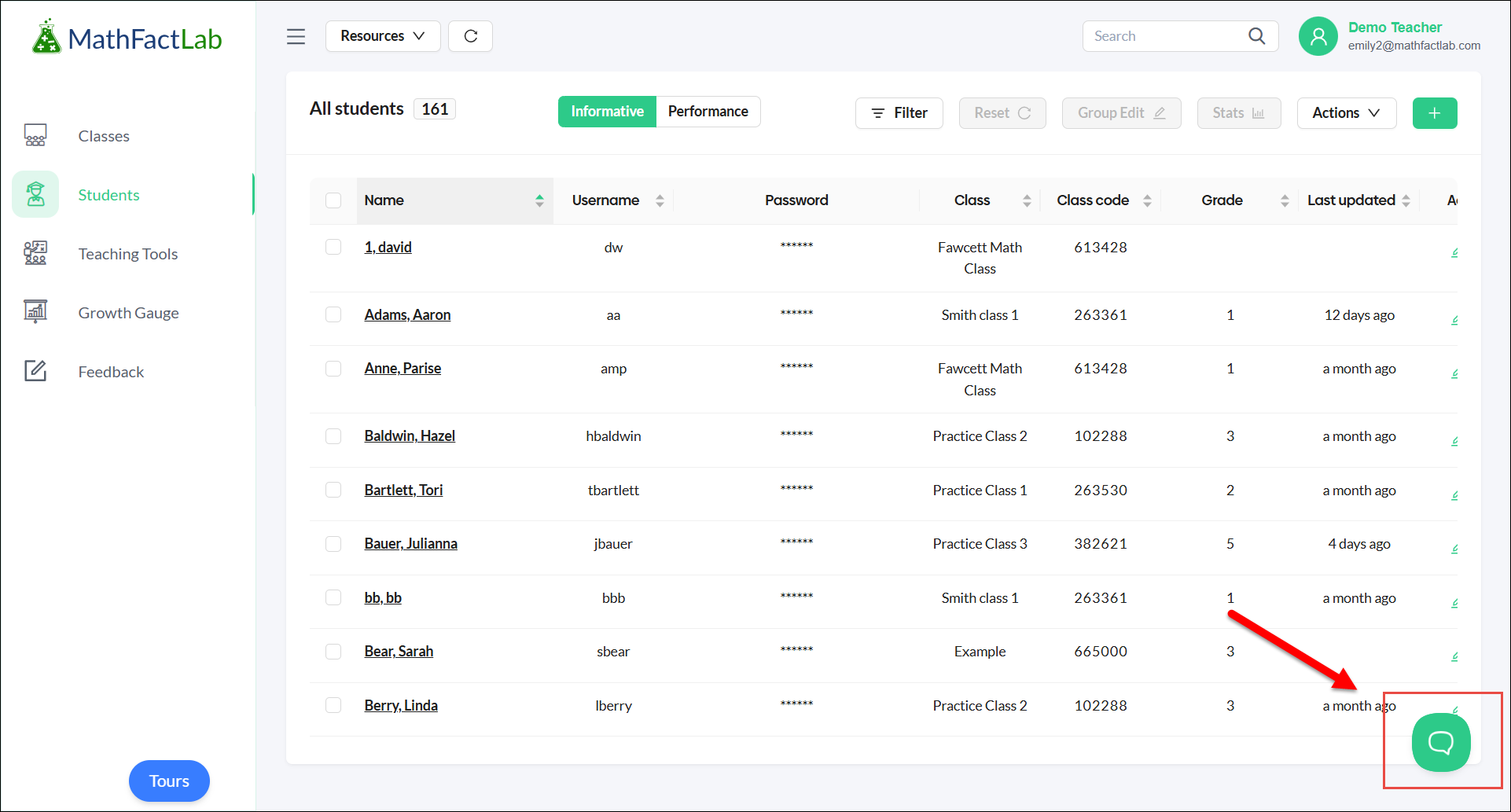
Task: Go to Classes in the sidebar
Action: point(104,136)
